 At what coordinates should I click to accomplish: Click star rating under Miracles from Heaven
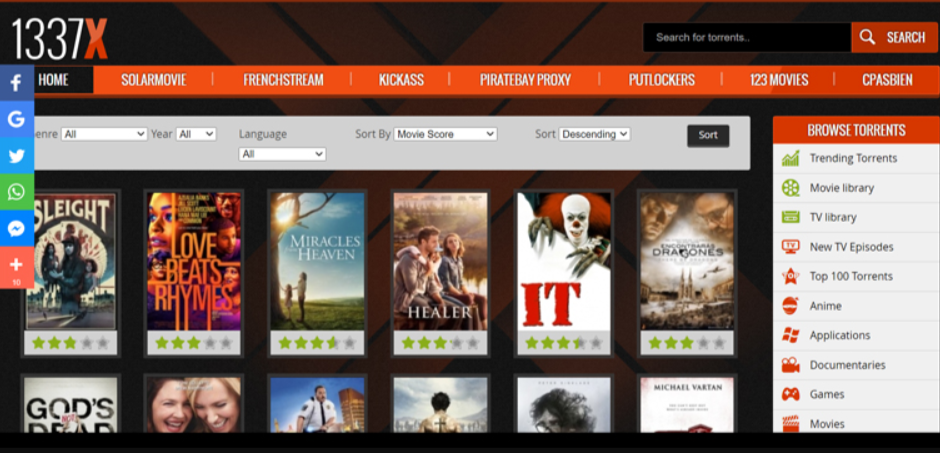[317, 343]
